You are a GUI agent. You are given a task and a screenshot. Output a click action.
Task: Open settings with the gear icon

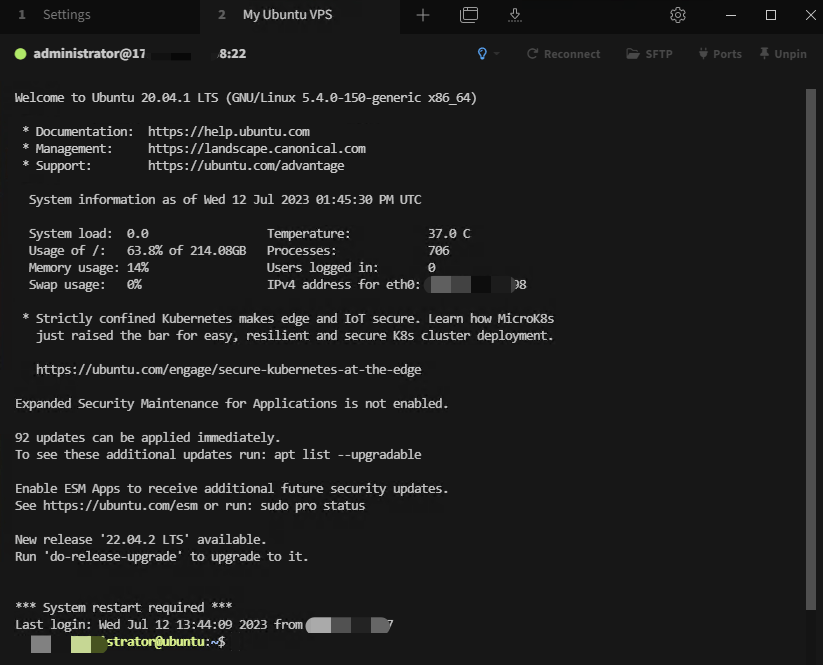(678, 15)
